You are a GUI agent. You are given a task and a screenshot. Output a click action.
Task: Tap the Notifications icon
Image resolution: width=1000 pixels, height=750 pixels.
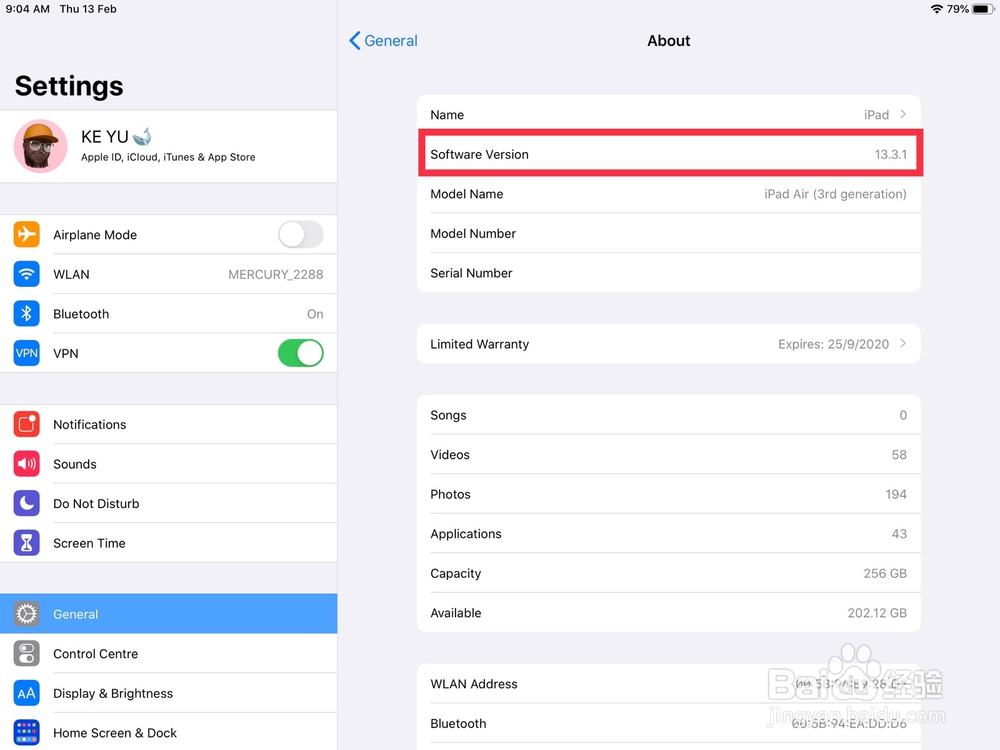[26, 424]
